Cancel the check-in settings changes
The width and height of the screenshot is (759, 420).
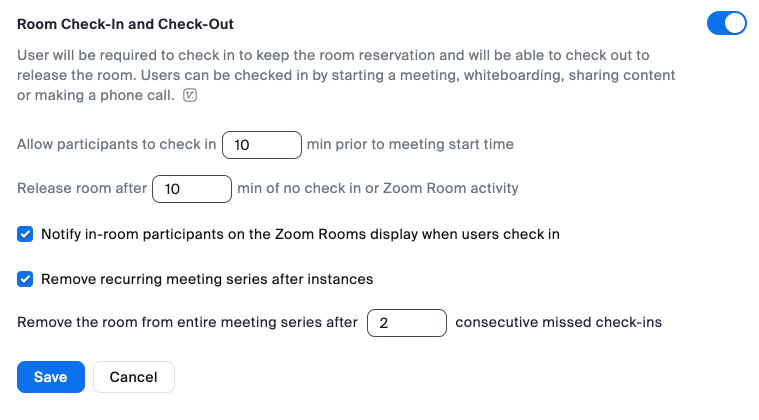point(134,377)
